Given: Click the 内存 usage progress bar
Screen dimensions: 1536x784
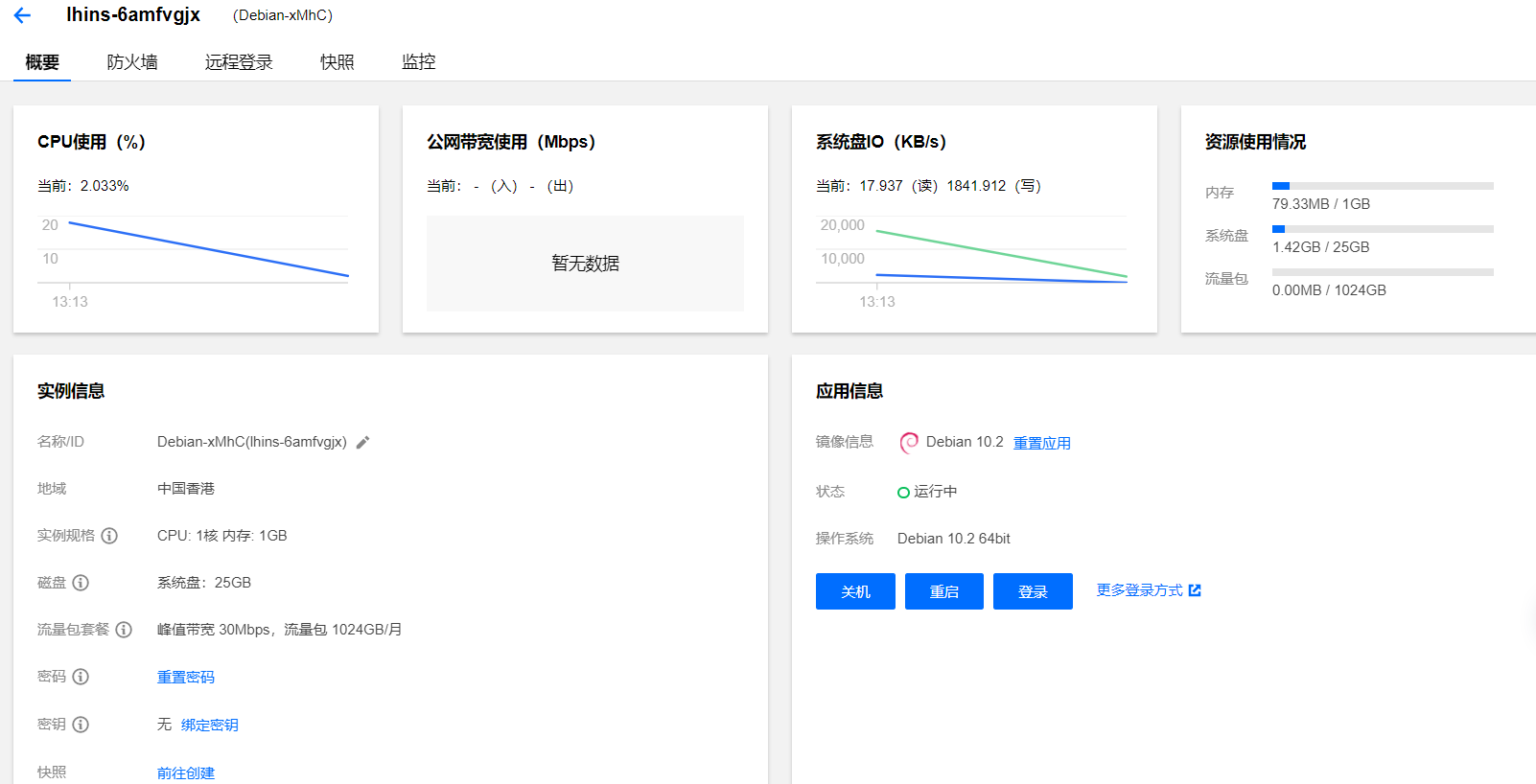Looking at the screenshot, I should tap(1383, 186).
